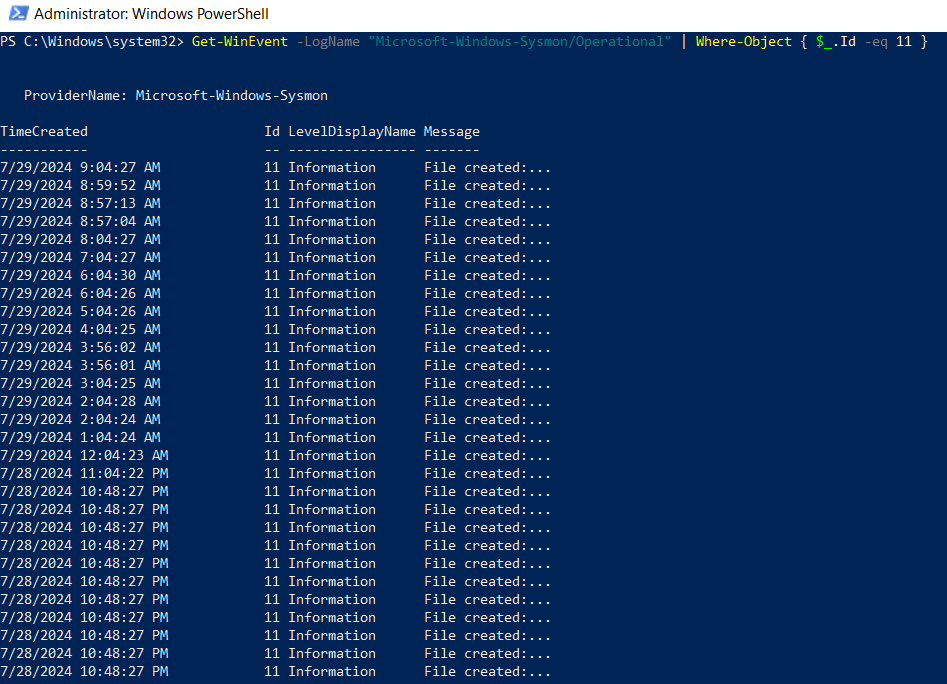Click the '7/29/2024 2:04:24 AM' timestamp
The image size is (947, 684).
click(80, 420)
